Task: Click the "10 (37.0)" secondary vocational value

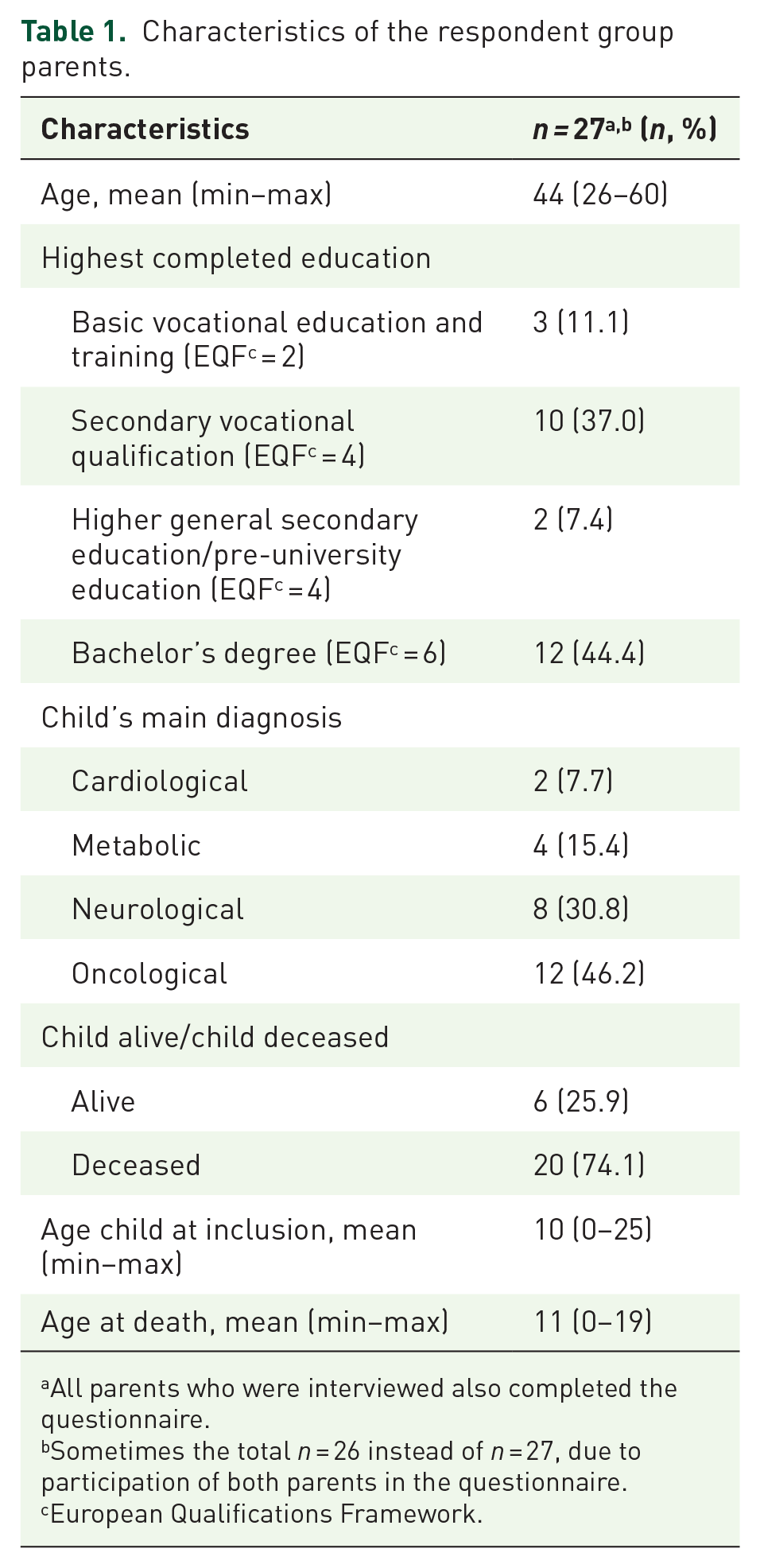Action: [589, 421]
